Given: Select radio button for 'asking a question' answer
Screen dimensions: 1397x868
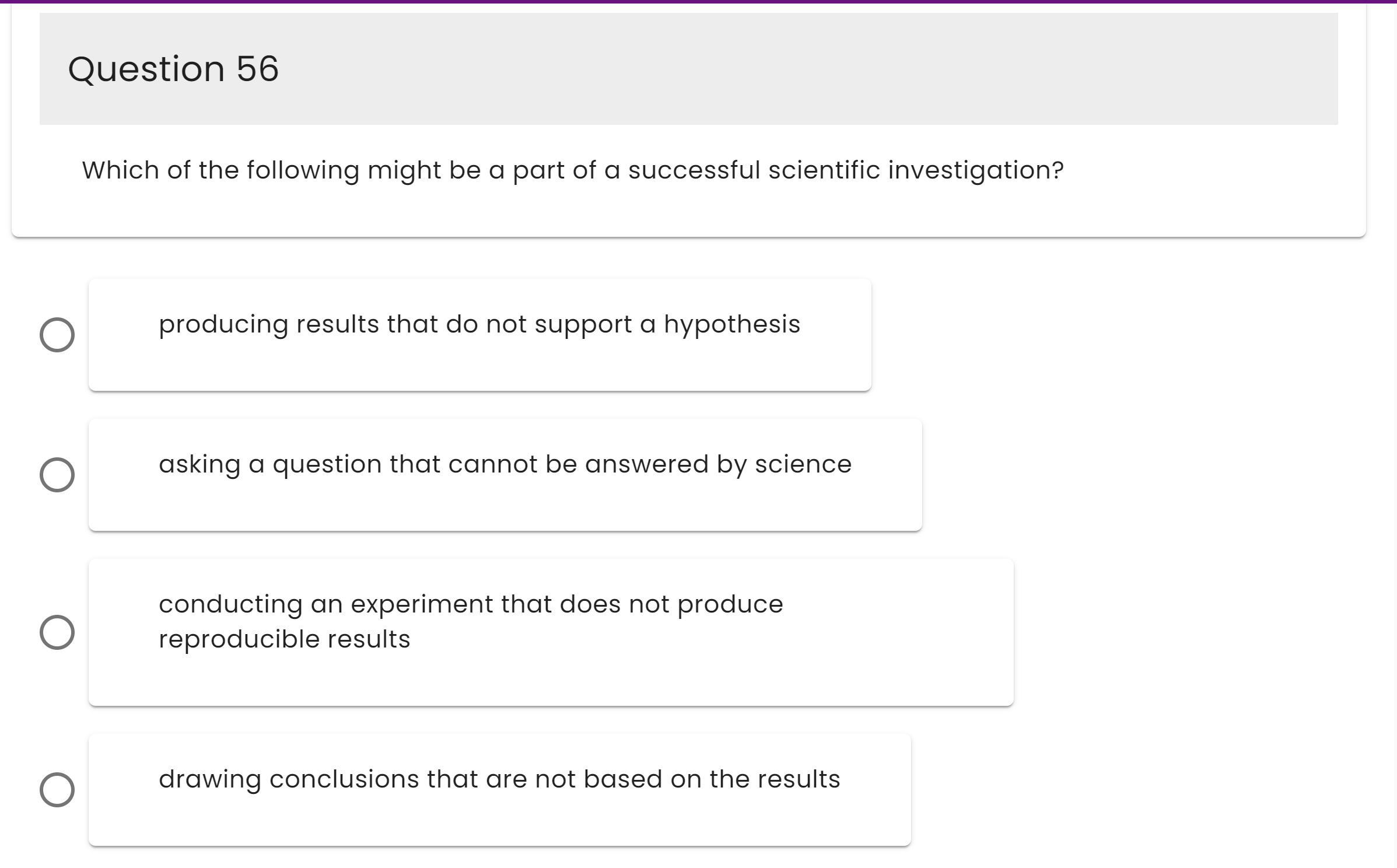Looking at the screenshot, I should [57, 475].
